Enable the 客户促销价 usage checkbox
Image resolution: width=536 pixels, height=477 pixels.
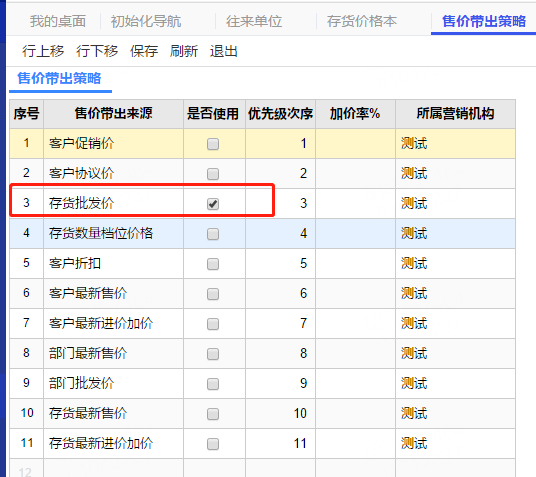pyautogui.click(x=213, y=144)
